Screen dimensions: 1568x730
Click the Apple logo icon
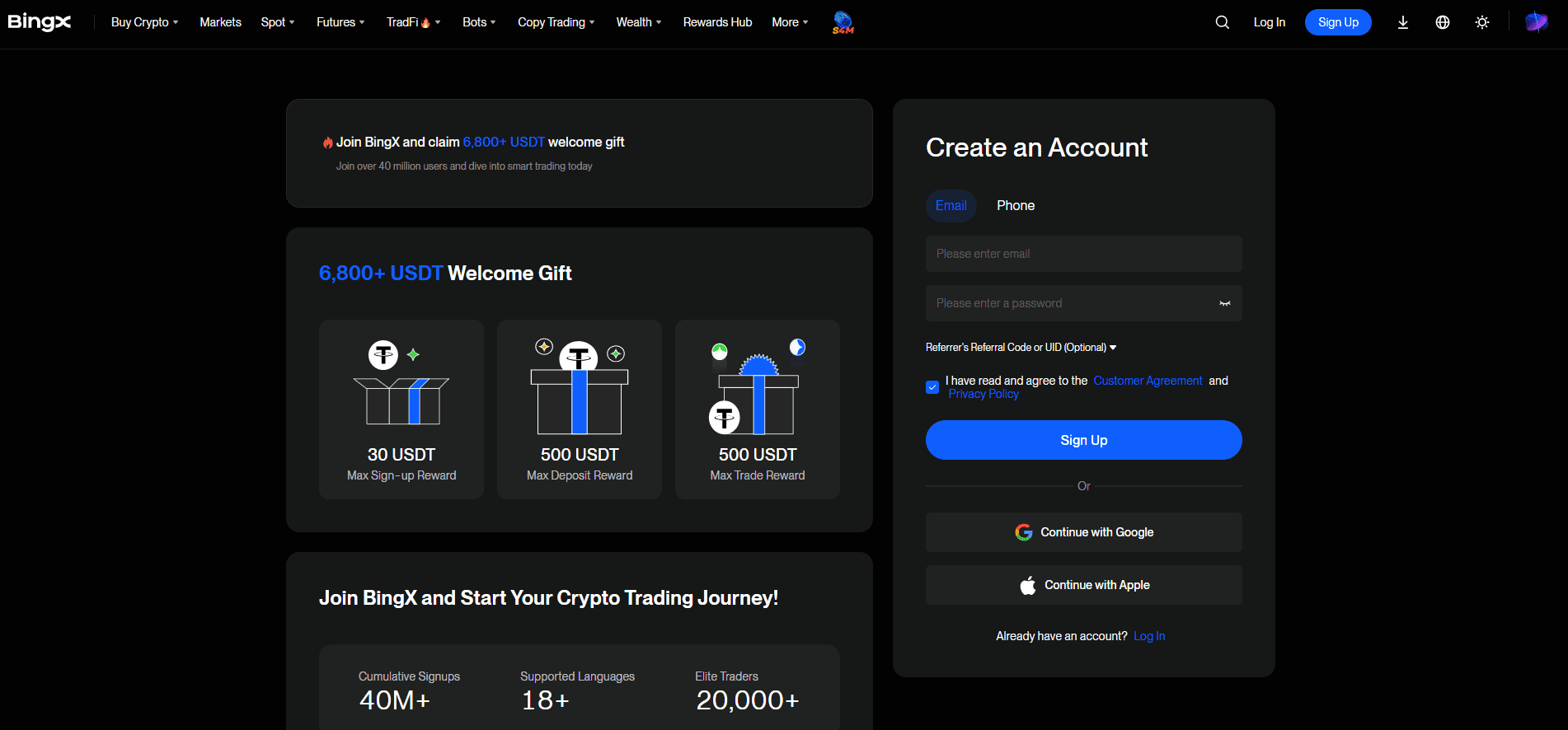[1028, 585]
